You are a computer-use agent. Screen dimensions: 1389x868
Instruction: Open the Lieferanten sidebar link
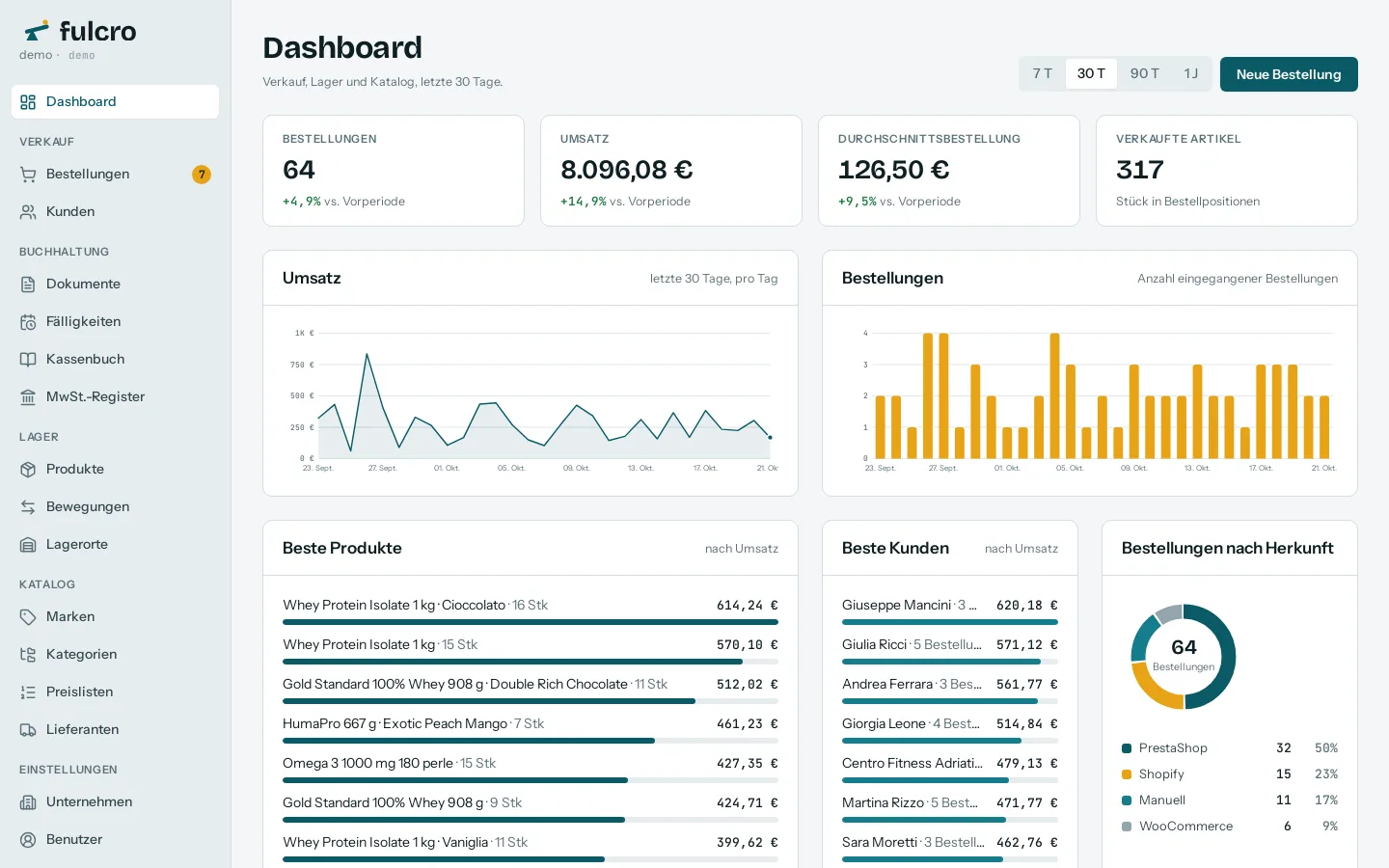pyautogui.click(x=115, y=730)
